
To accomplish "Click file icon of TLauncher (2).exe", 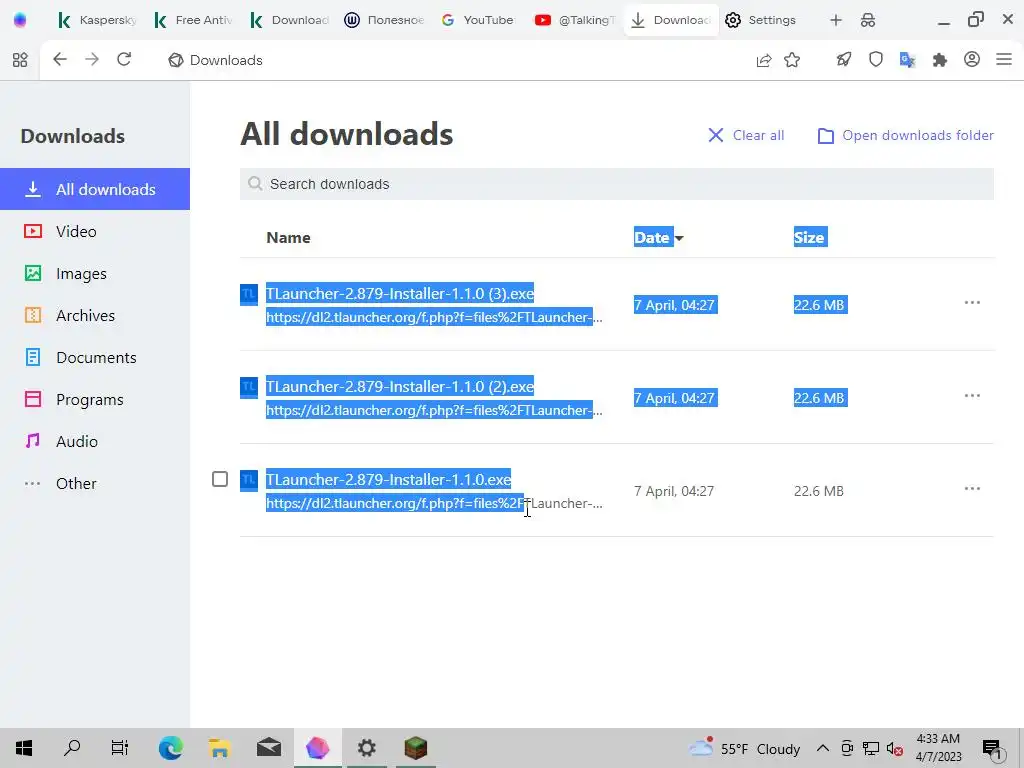I will pyautogui.click(x=249, y=387).
